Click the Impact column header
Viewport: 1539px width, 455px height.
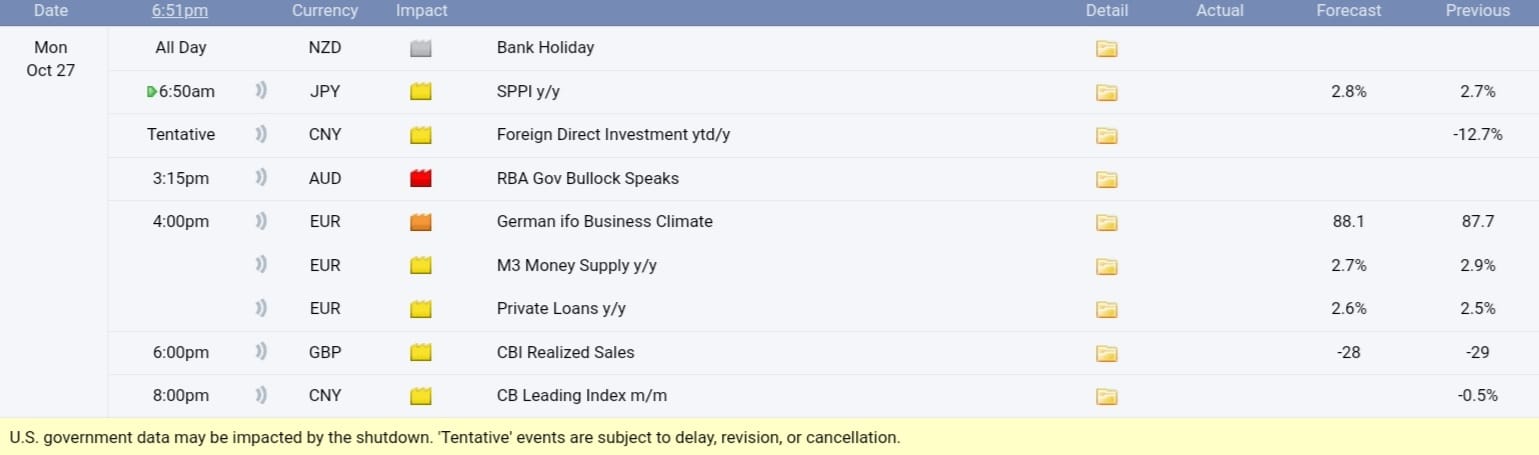422,11
